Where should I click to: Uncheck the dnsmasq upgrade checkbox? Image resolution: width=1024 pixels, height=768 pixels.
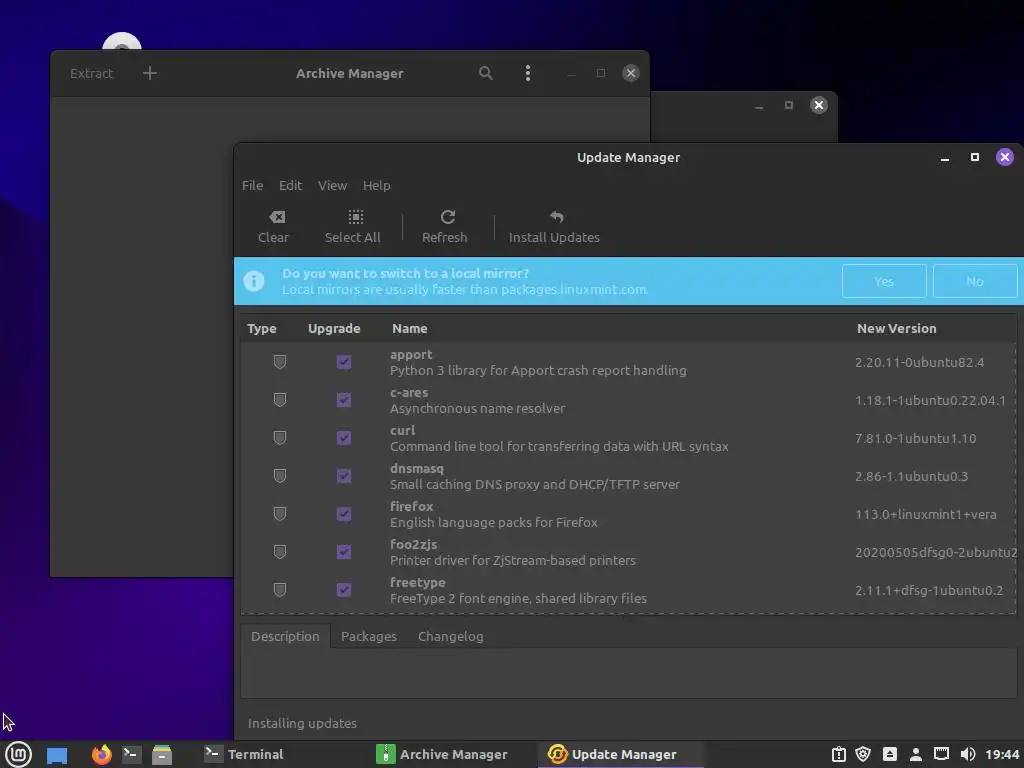(x=344, y=476)
